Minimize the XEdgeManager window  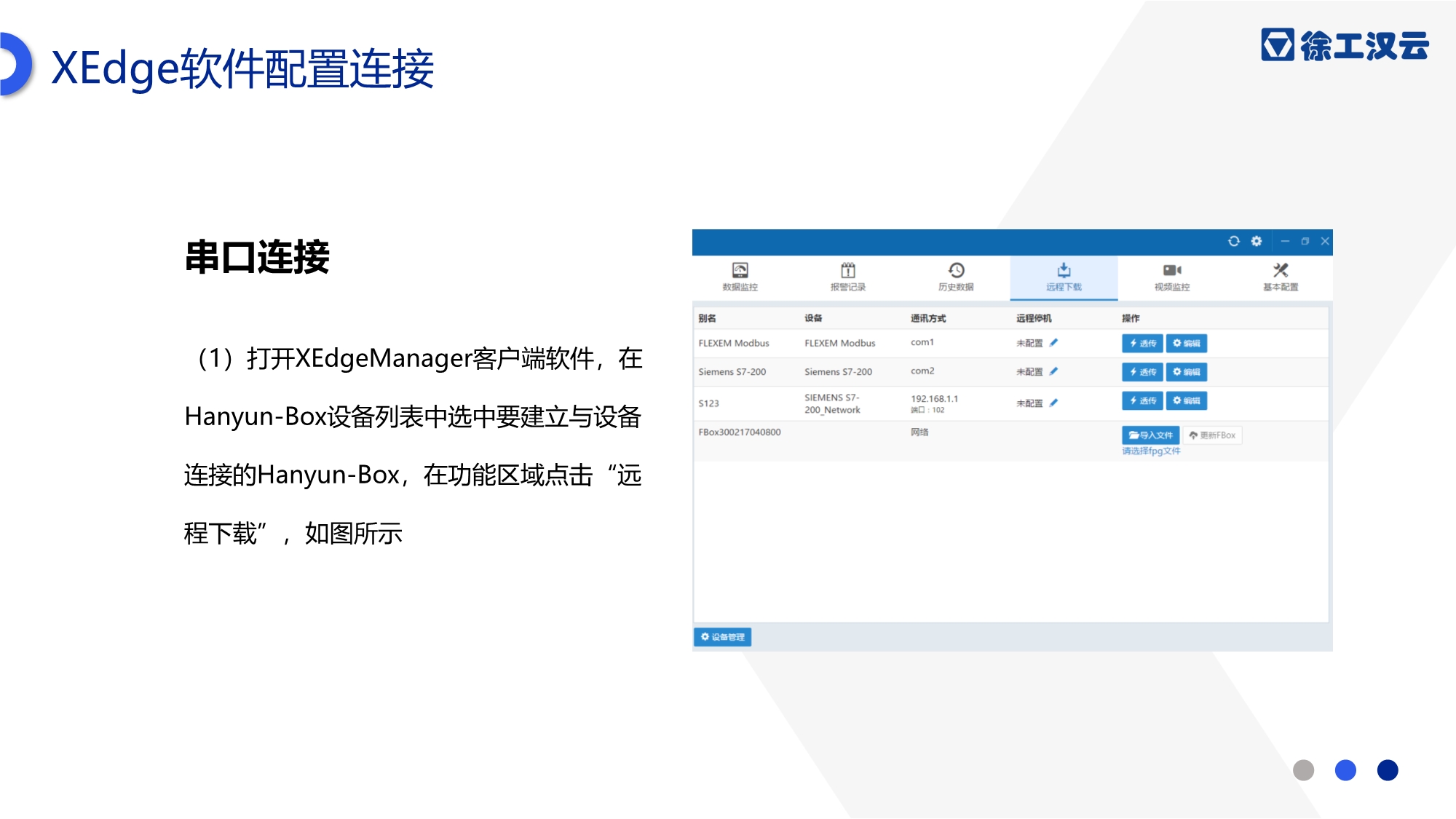(x=1285, y=241)
